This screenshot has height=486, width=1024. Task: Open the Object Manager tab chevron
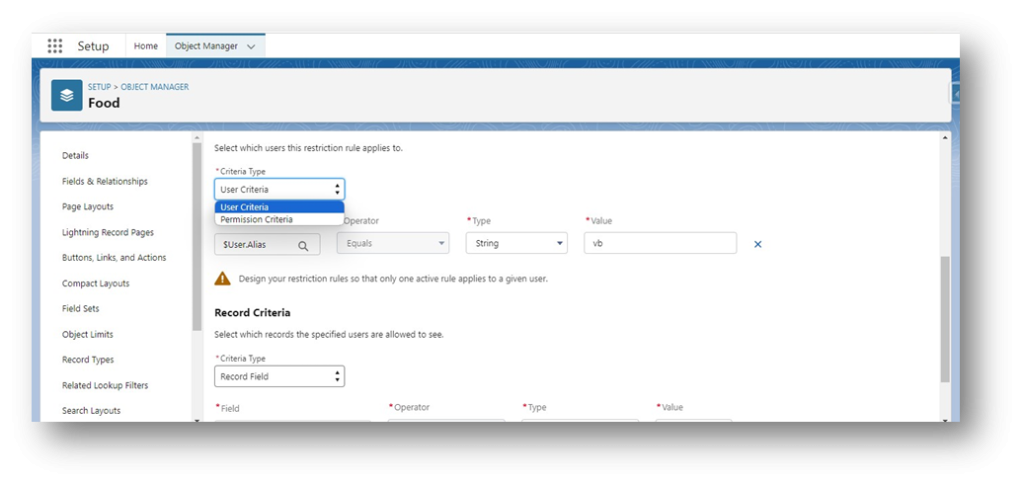click(251, 46)
